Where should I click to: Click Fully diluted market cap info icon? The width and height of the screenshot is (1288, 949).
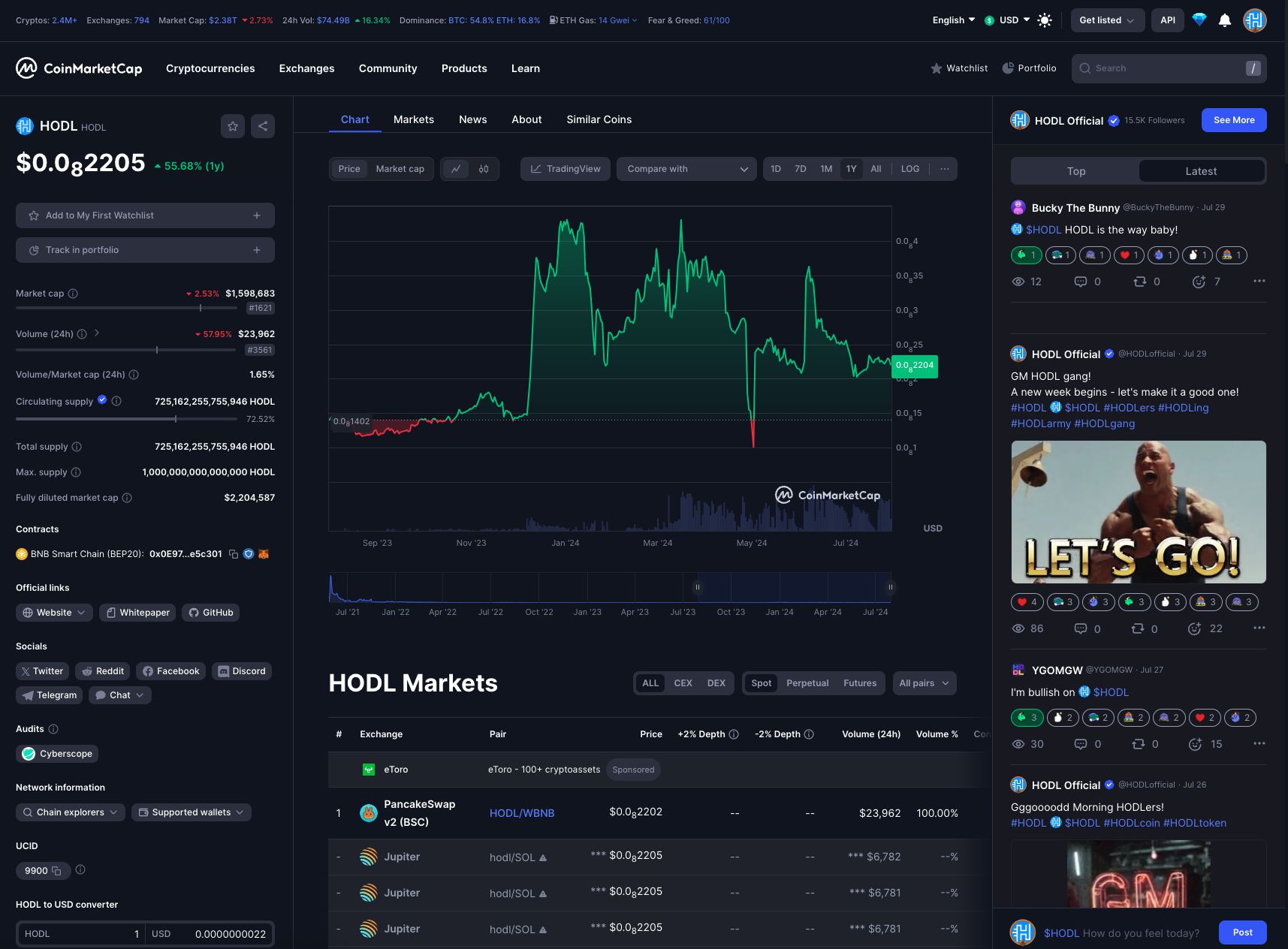tap(127, 498)
